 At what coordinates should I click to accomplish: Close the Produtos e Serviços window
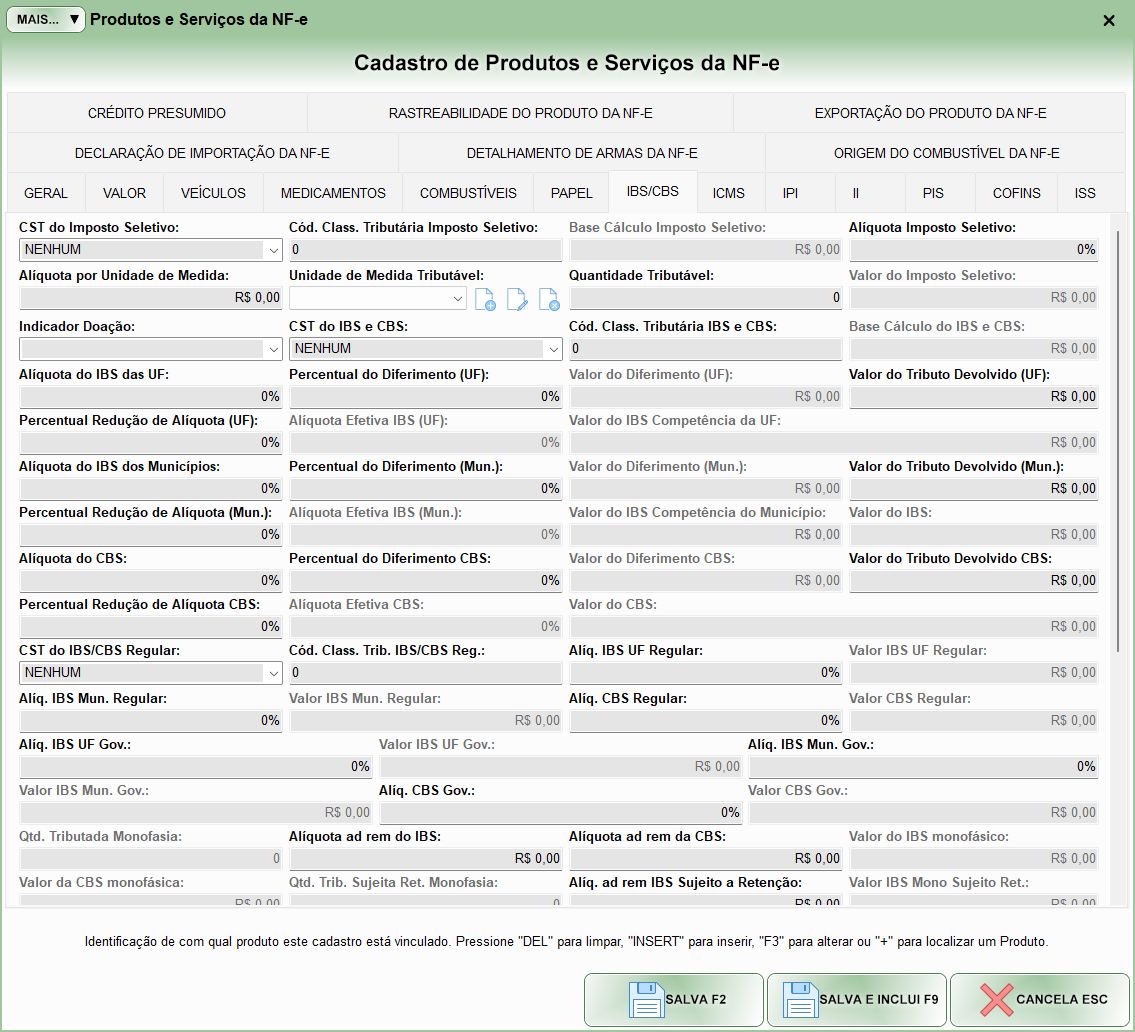(1108, 20)
